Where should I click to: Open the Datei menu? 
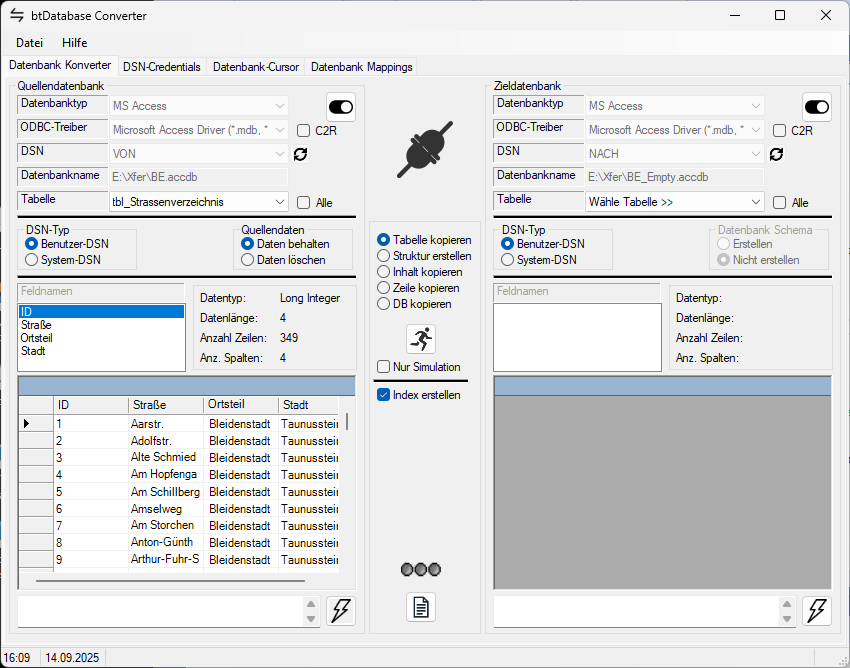click(30, 43)
